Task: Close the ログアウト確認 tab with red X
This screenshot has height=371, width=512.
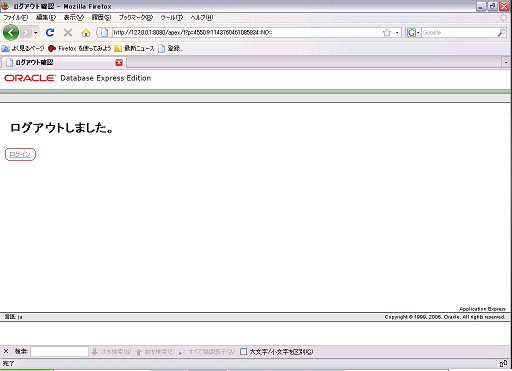Action: (x=119, y=62)
